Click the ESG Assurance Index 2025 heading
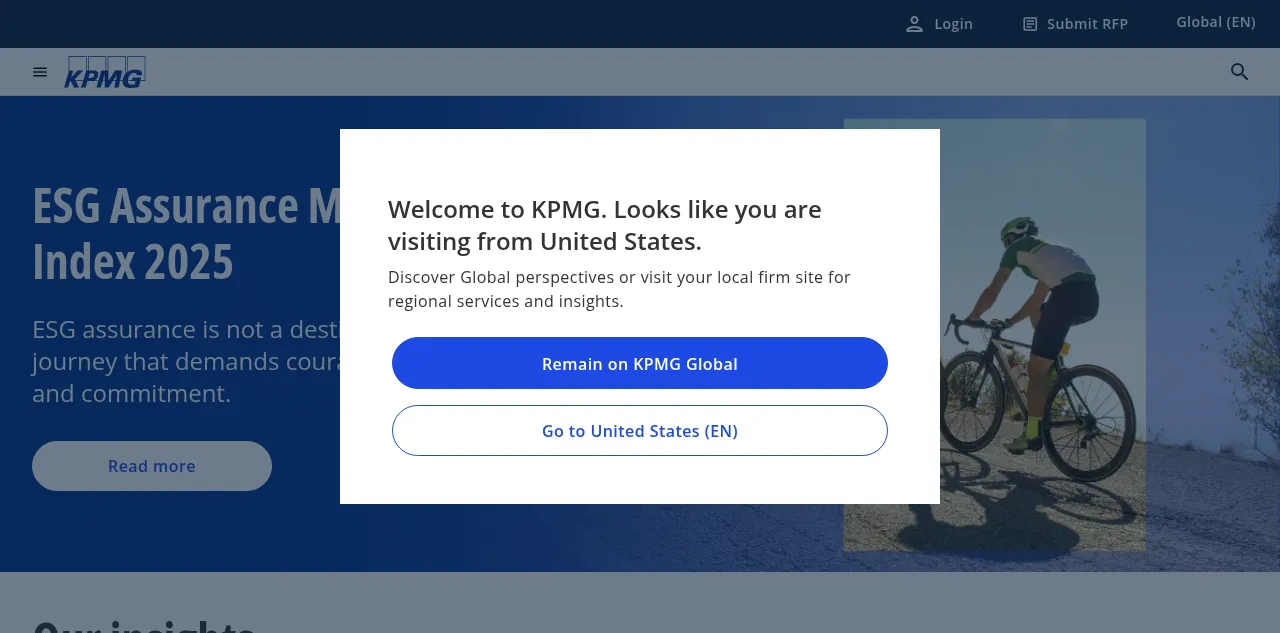 coord(186,233)
